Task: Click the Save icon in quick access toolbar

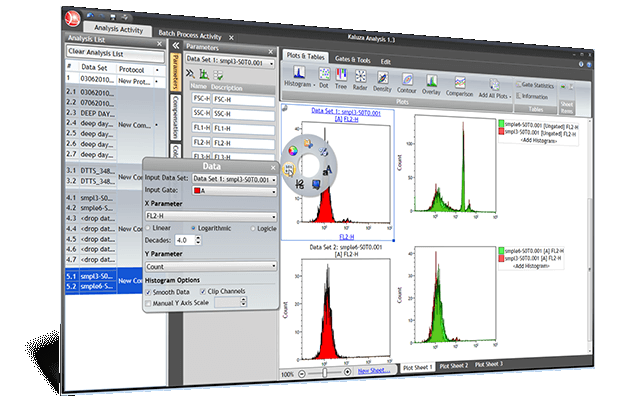Action: pyautogui.click(x=113, y=17)
